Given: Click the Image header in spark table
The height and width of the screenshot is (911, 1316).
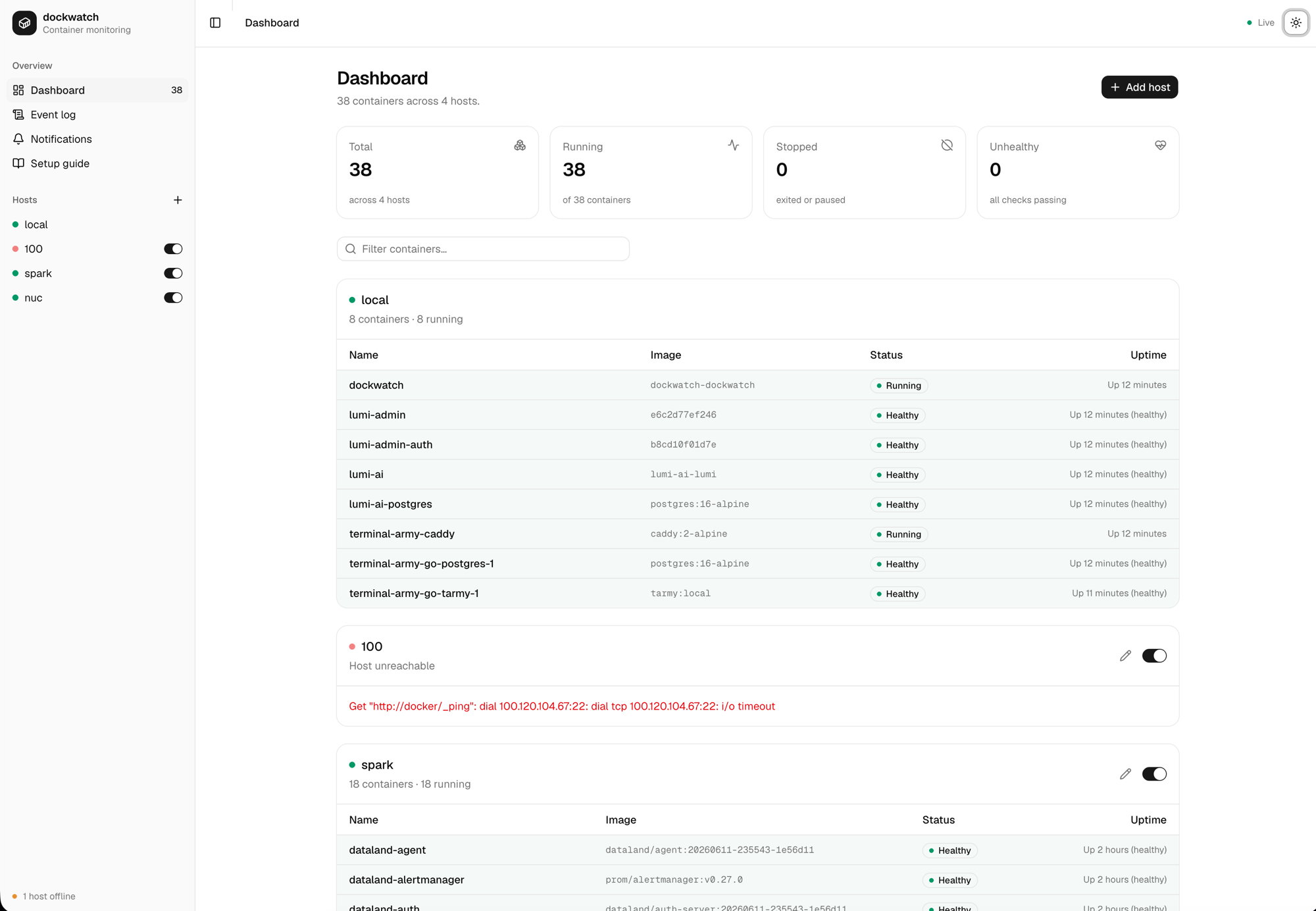Looking at the screenshot, I should coord(620,820).
